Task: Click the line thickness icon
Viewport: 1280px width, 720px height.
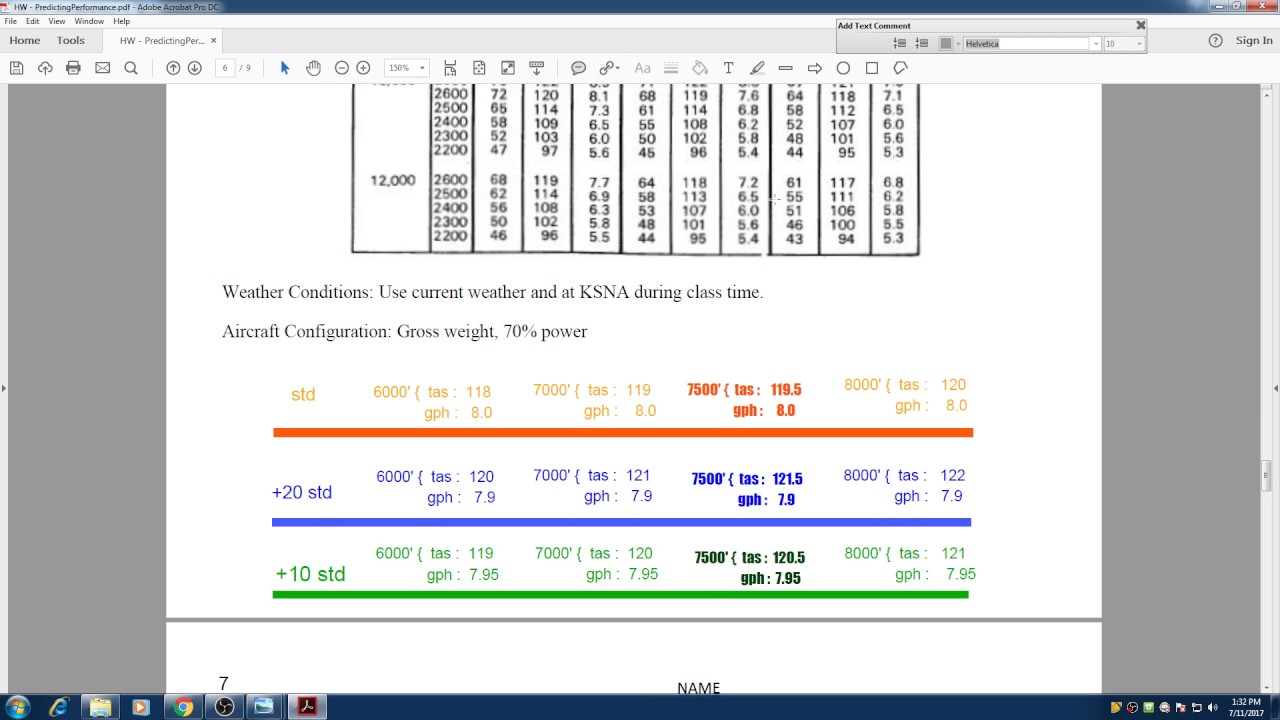Action: [x=671, y=68]
